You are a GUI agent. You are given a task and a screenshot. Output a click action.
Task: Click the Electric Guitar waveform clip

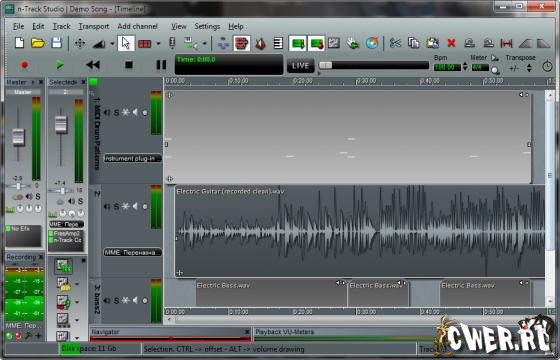click(360, 231)
